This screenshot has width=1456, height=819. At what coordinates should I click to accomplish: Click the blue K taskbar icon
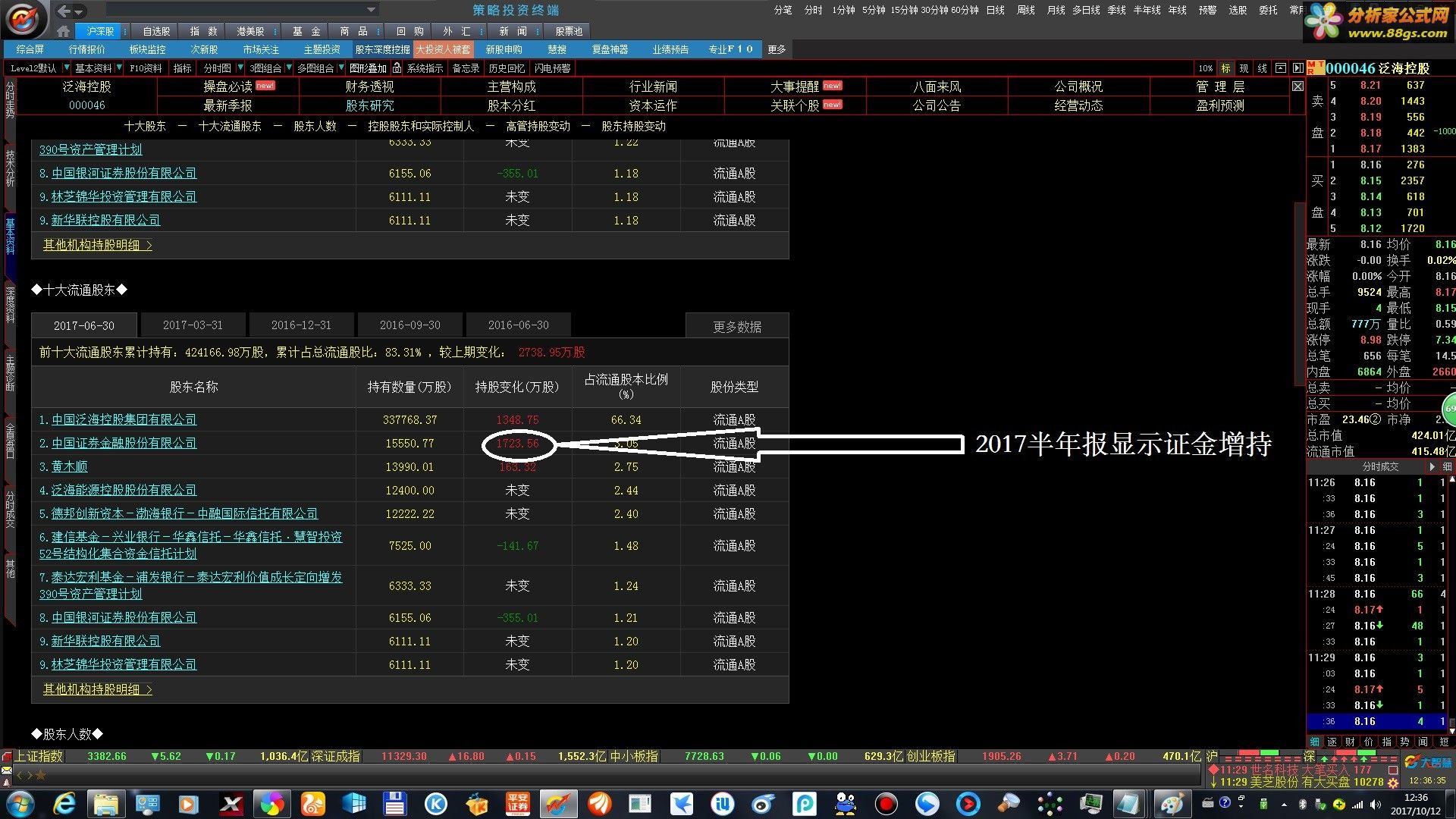point(435,804)
